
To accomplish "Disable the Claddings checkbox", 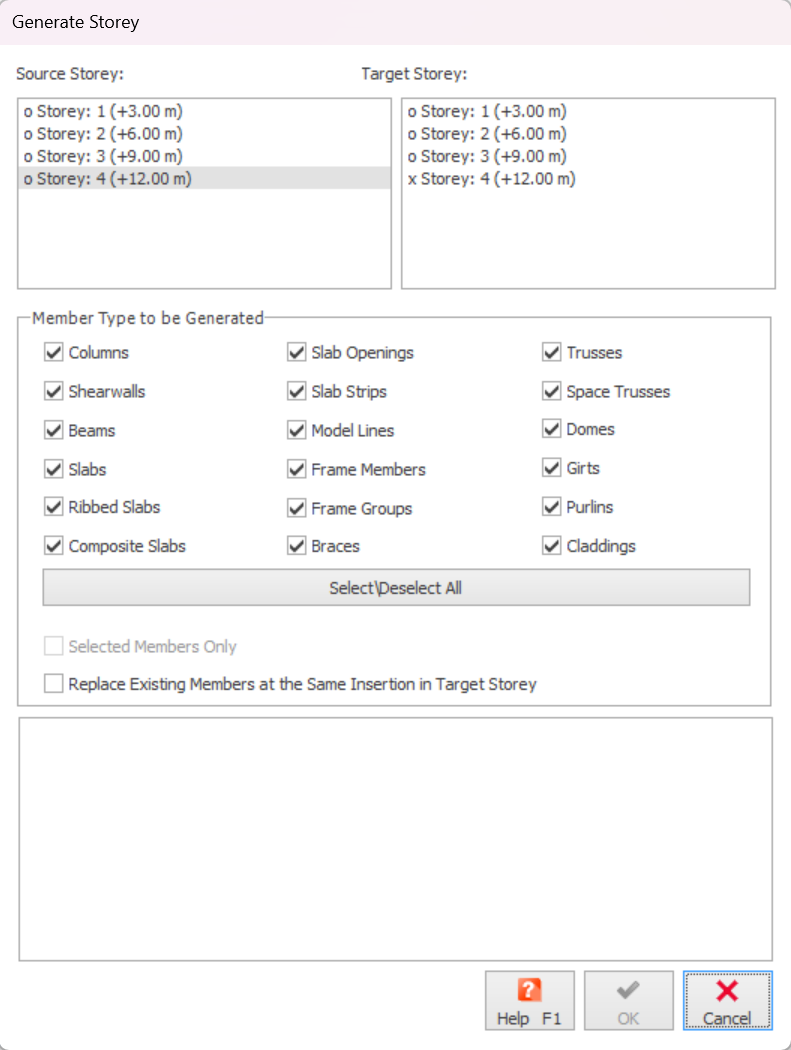I will pyautogui.click(x=552, y=546).
